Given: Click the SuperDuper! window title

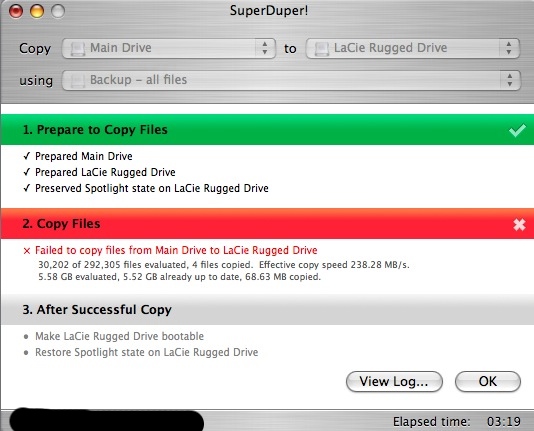Looking at the screenshot, I should point(269,10).
